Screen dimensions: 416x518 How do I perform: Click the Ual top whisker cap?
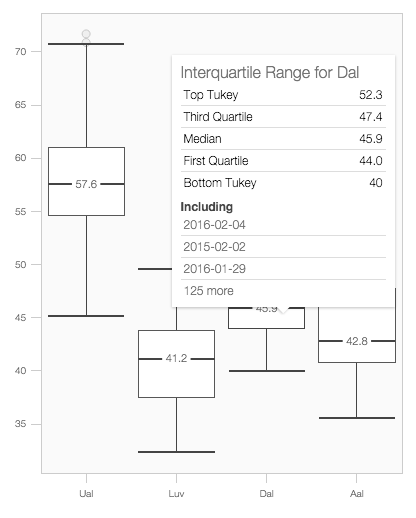[x=86, y=44]
